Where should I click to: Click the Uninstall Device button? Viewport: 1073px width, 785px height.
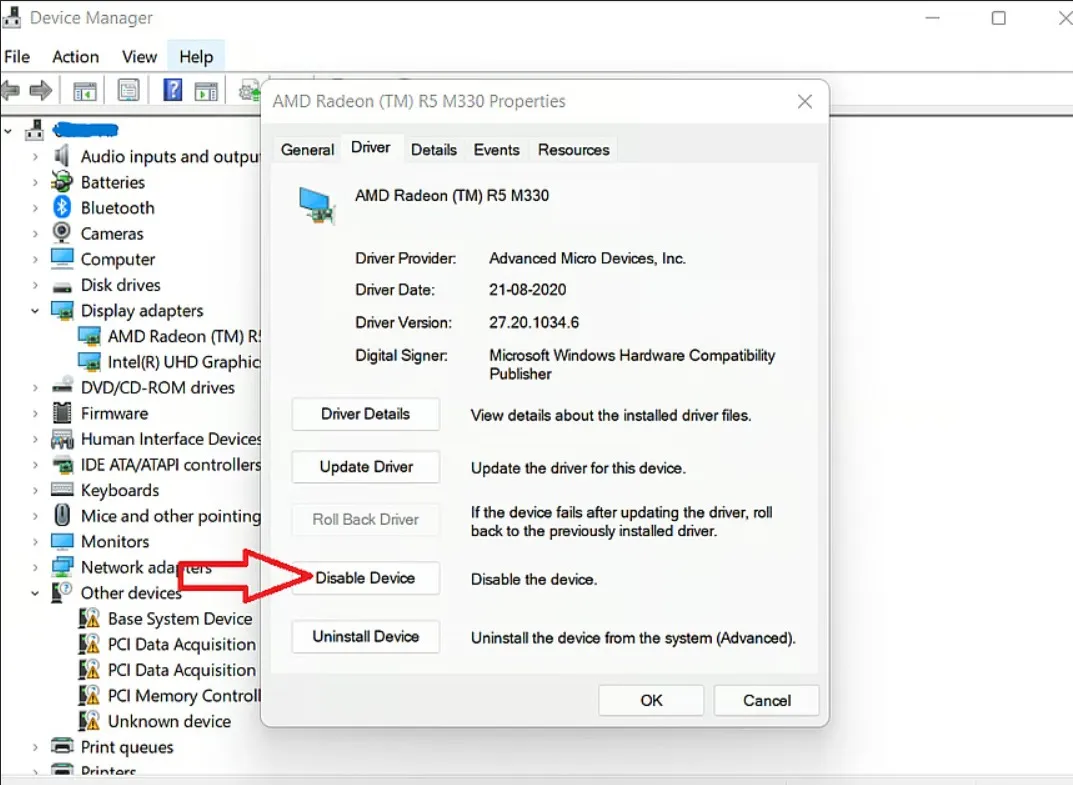(365, 637)
